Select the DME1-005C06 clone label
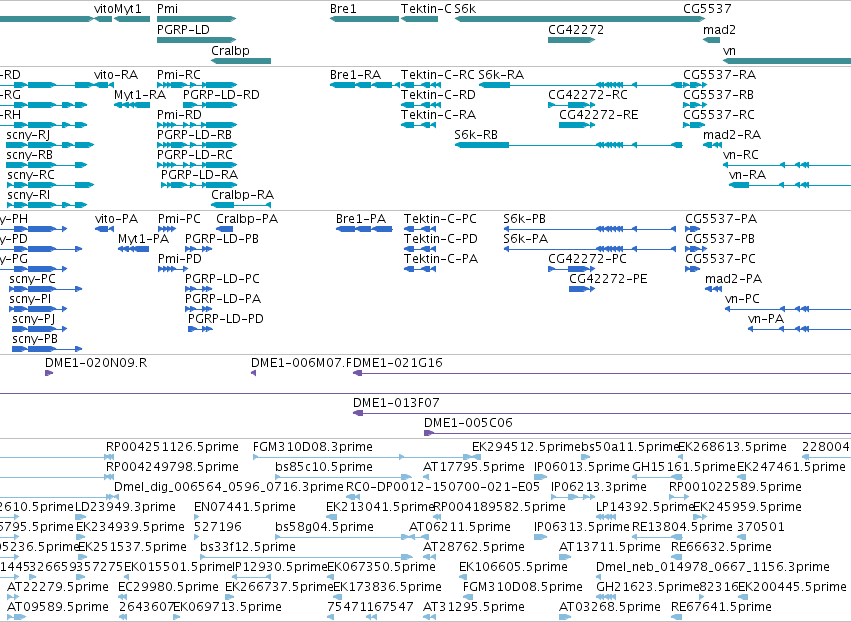 click(468, 423)
